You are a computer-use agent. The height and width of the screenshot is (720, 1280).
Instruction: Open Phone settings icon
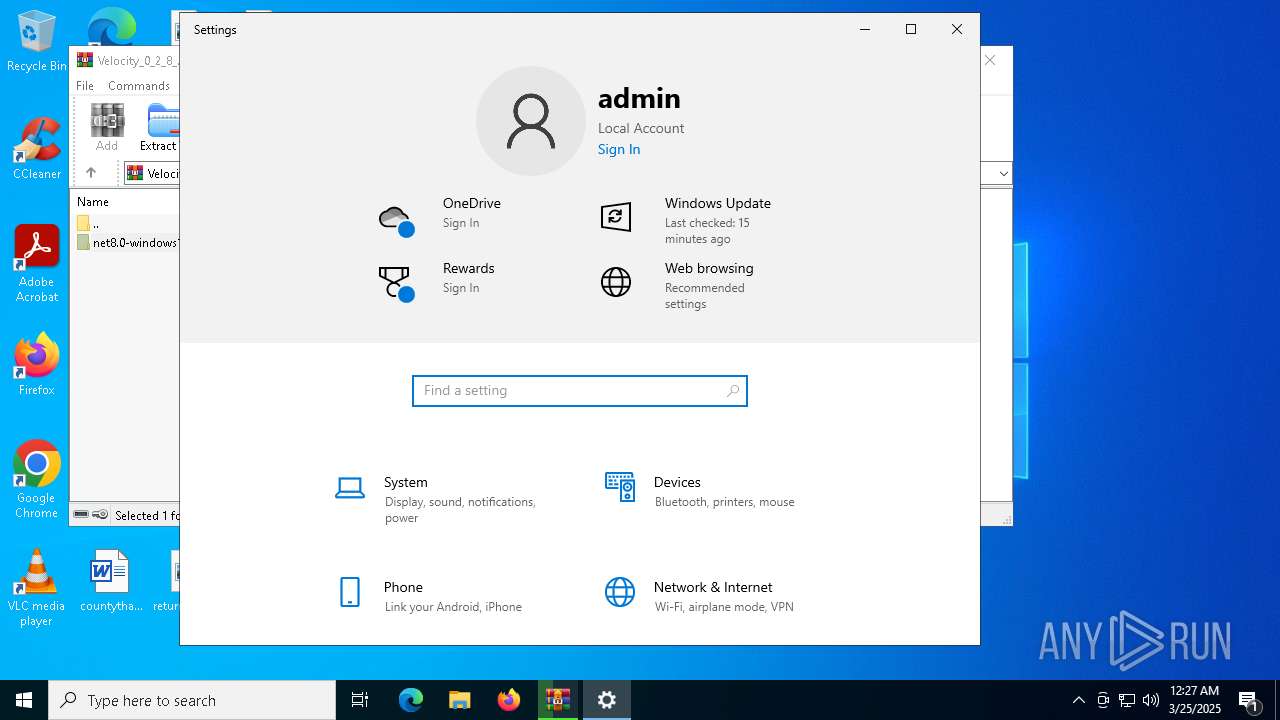pos(350,592)
